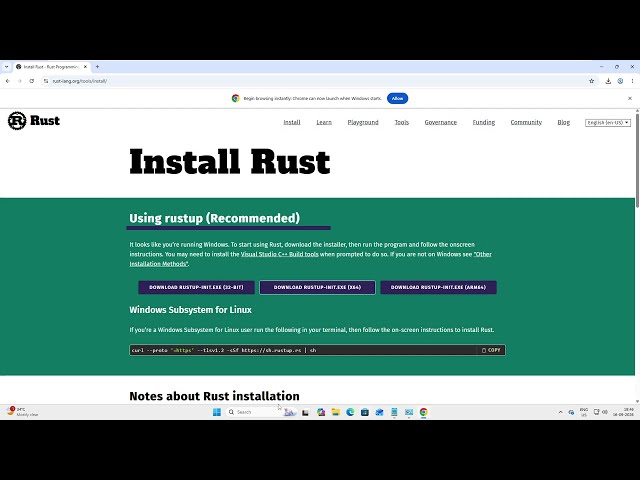Bookmark this page with the star icon
This screenshot has width=640, height=480.
point(591,81)
